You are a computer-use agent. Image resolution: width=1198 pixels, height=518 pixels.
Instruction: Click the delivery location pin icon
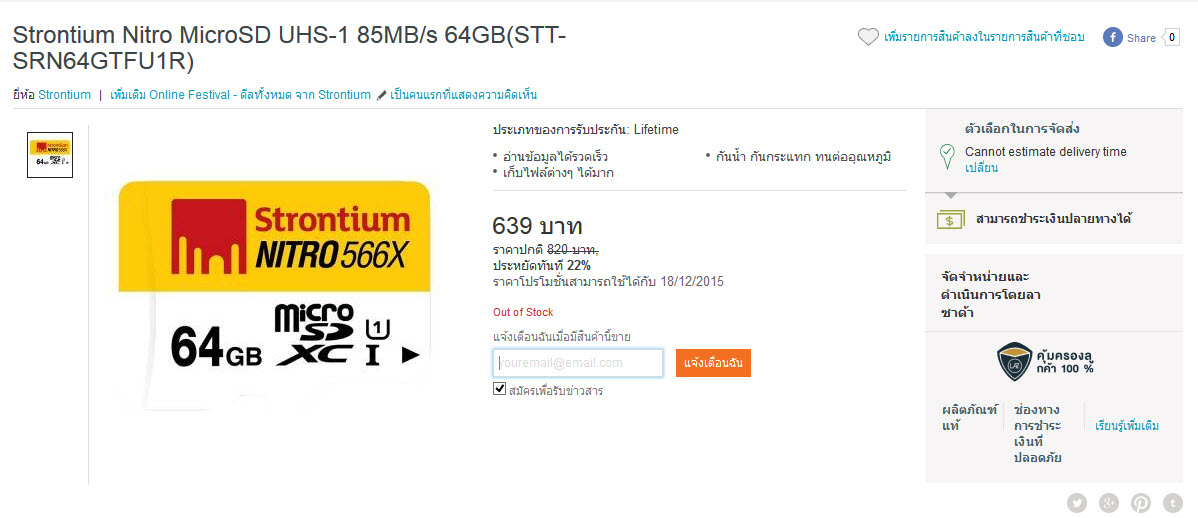947,157
